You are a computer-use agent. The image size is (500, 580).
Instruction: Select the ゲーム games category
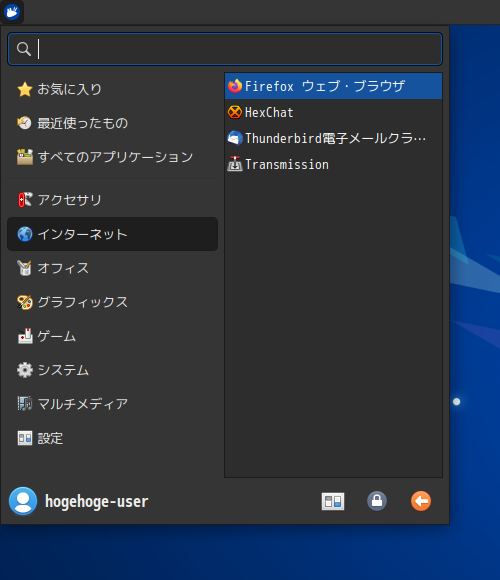[112, 336]
